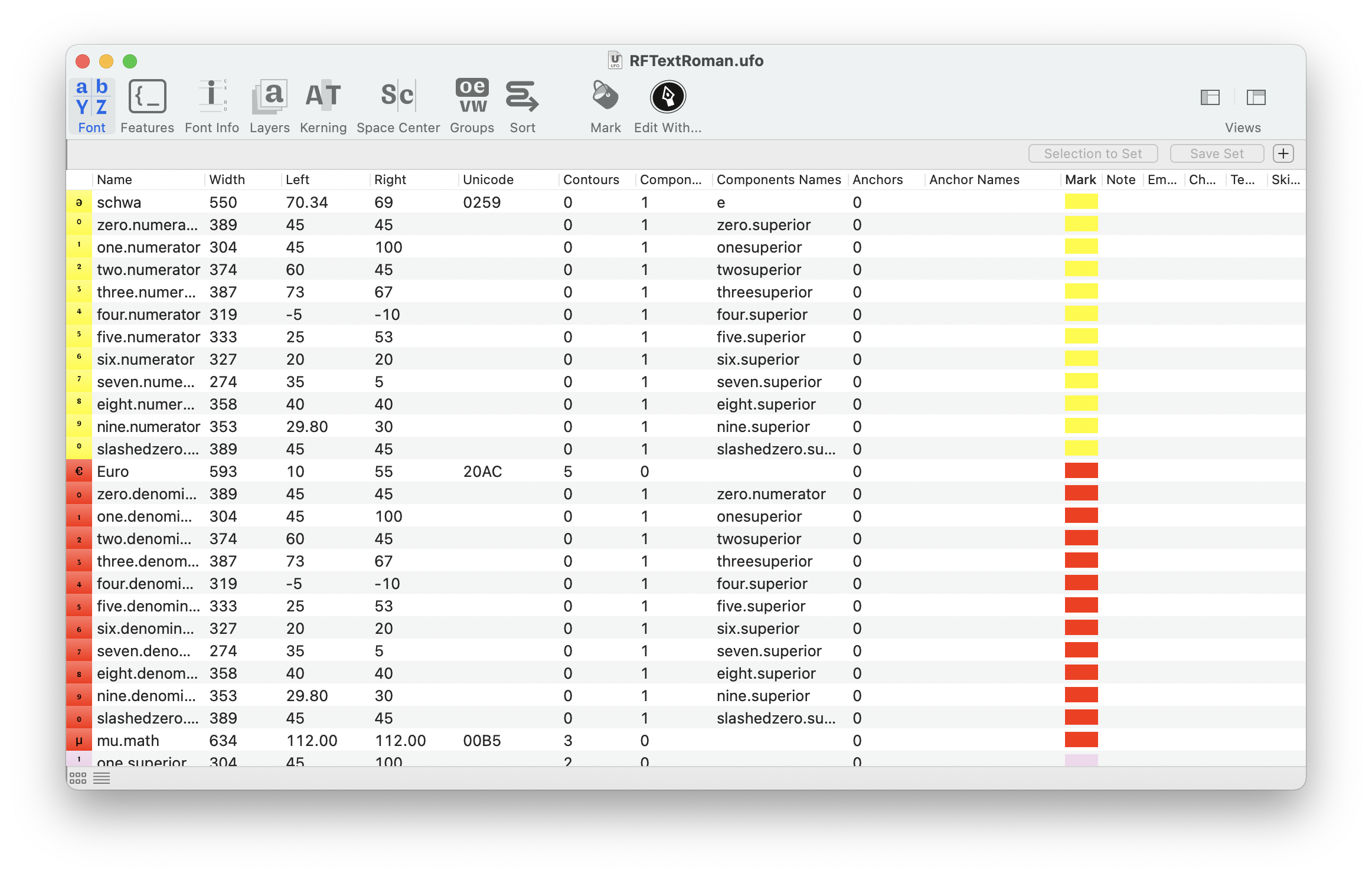Switch to glyph grid view icon

click(x=78, y=778)
